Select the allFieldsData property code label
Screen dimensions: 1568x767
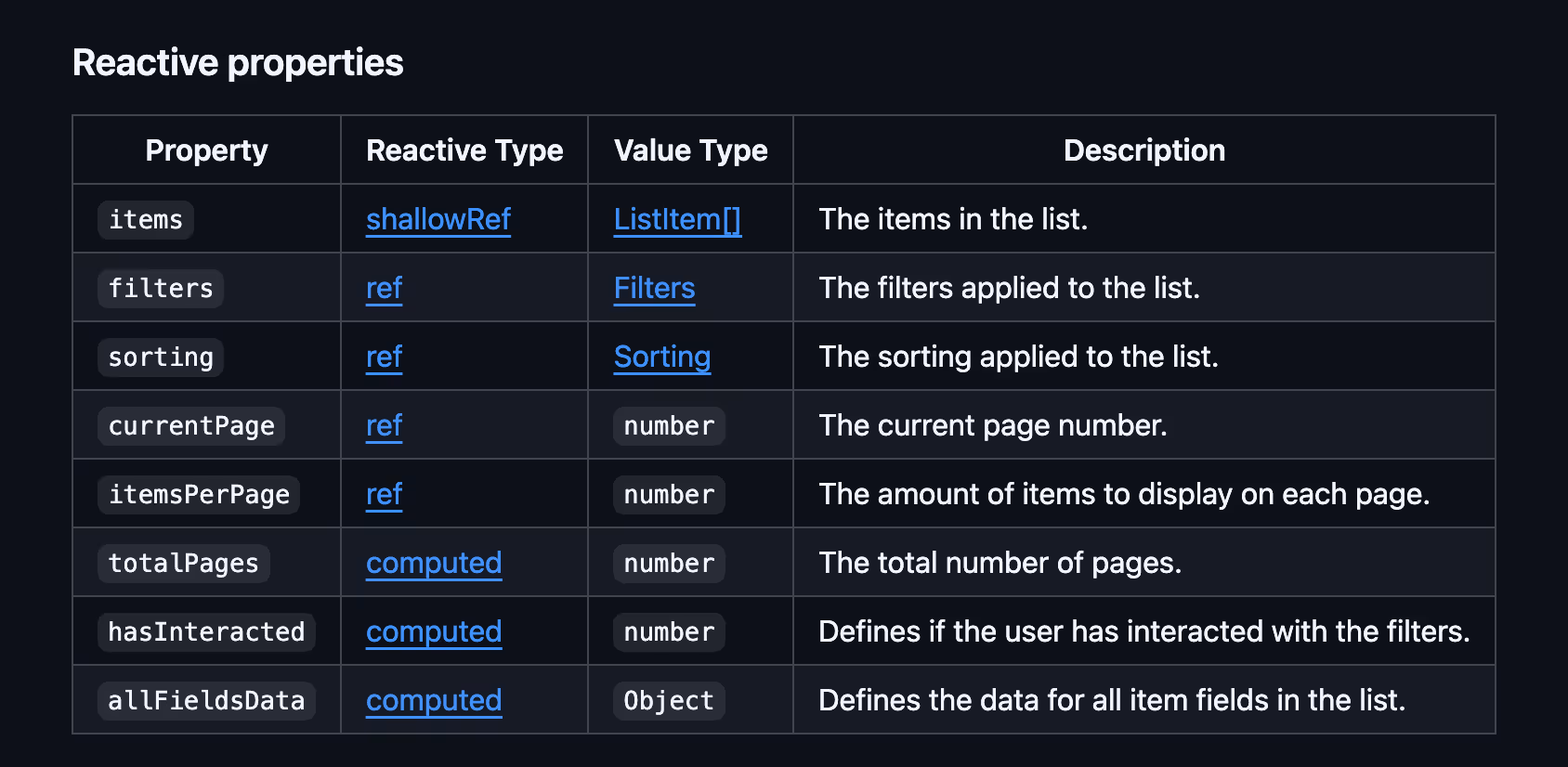206,701
